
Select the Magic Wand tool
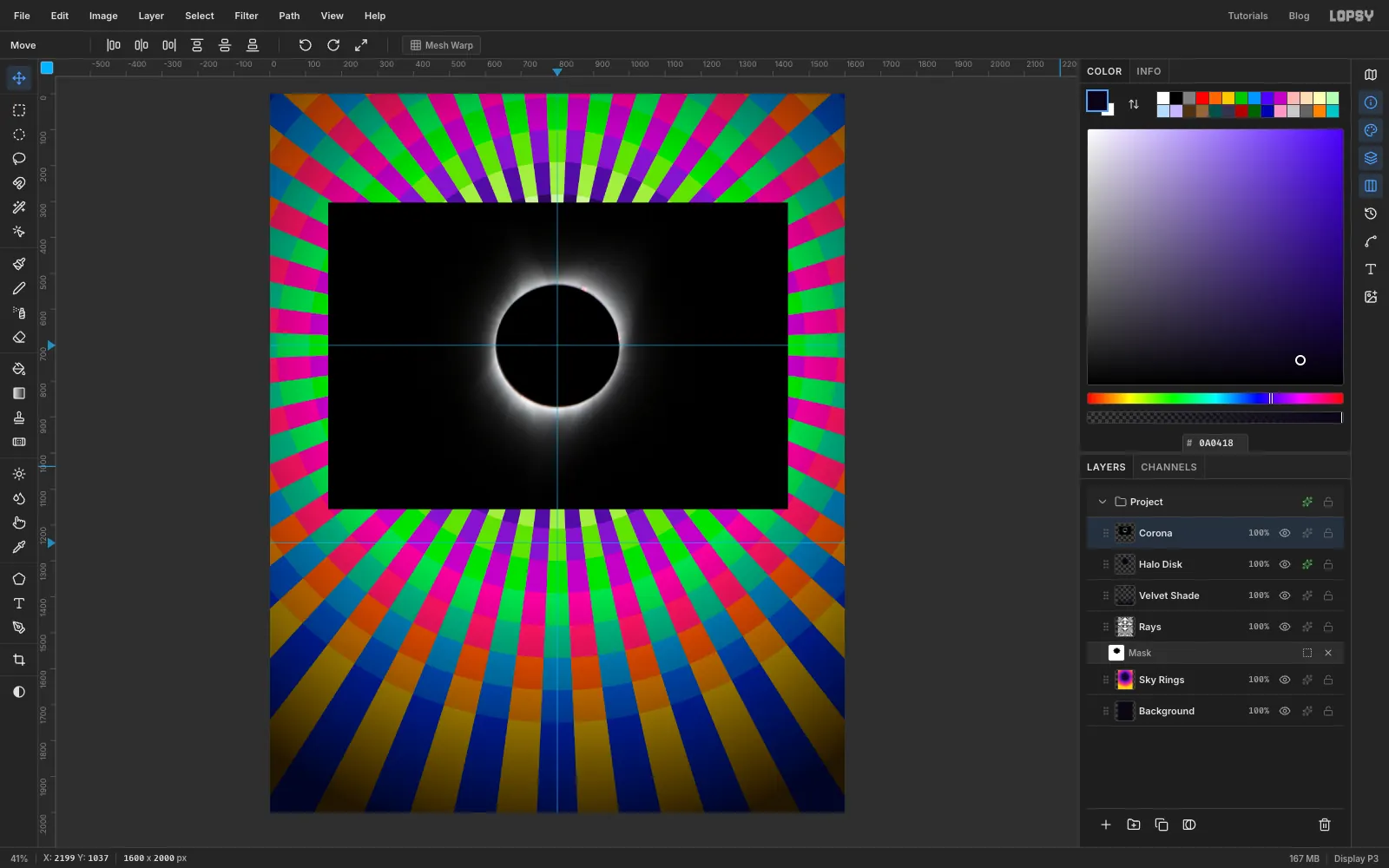point(19,207)
